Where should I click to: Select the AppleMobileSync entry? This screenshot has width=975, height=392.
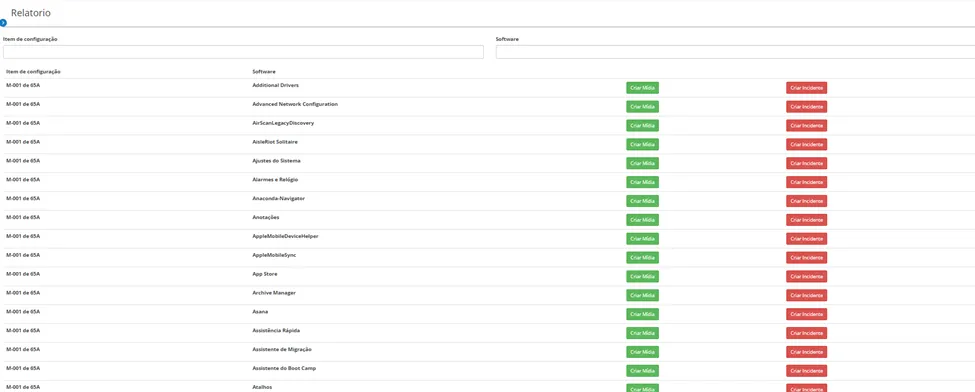274,255
